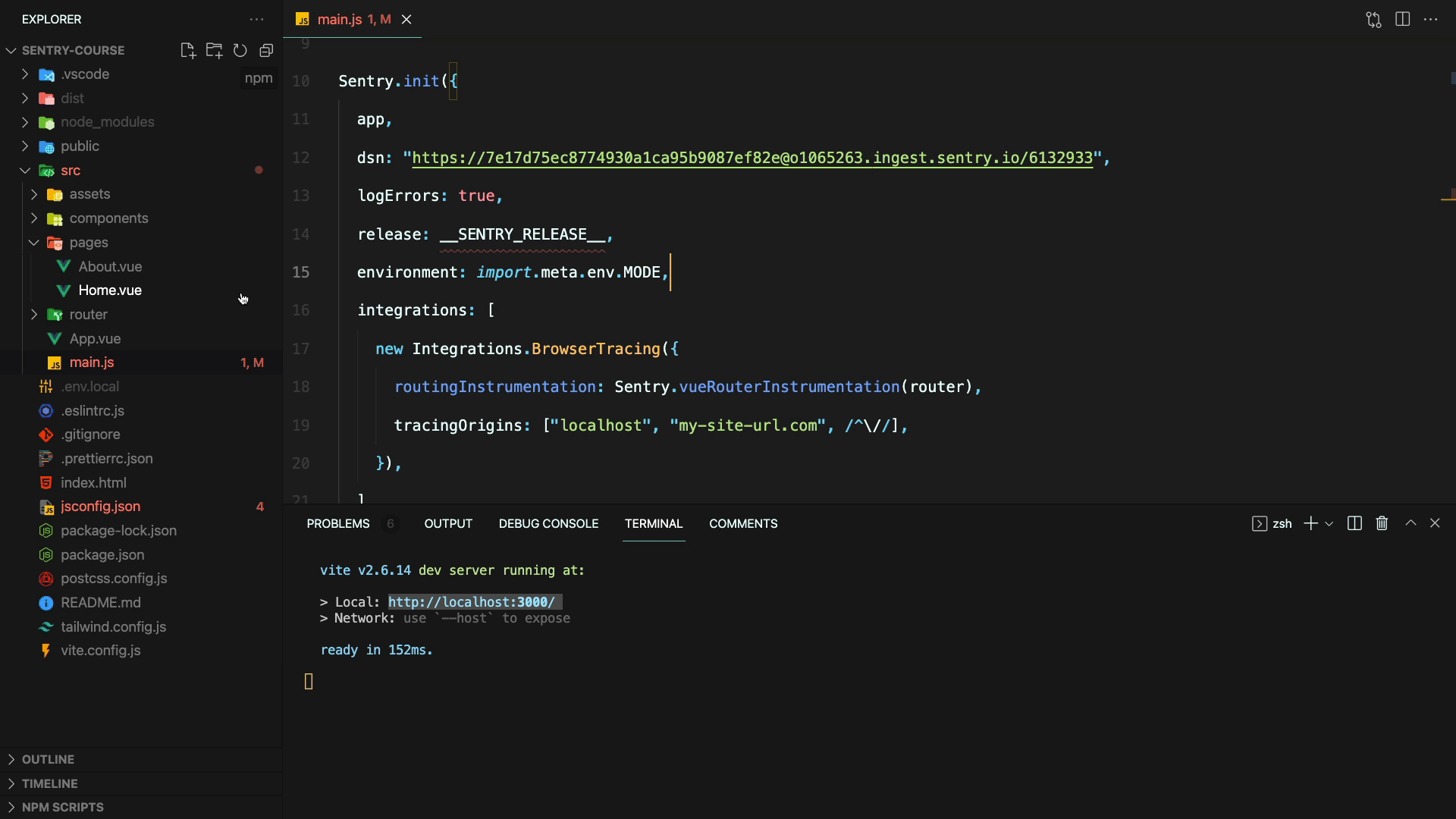Click the New File icon in Explorer

point(187,50)
